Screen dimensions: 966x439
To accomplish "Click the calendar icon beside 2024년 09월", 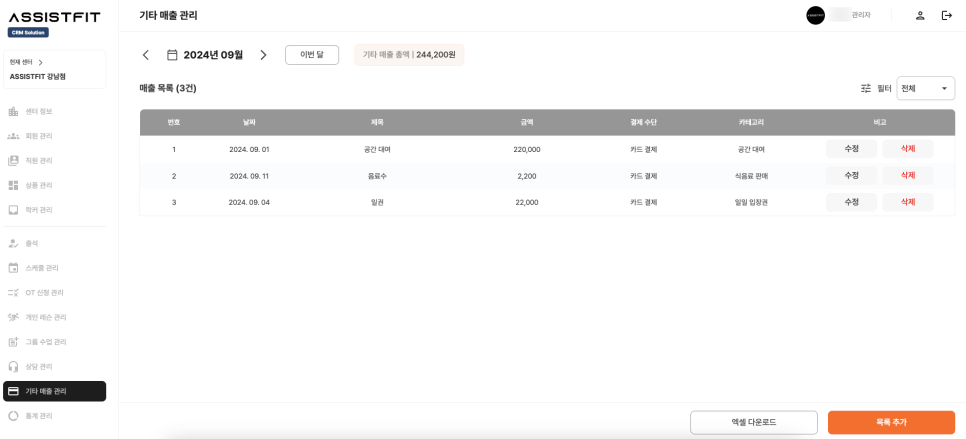I will pos(172,55).
